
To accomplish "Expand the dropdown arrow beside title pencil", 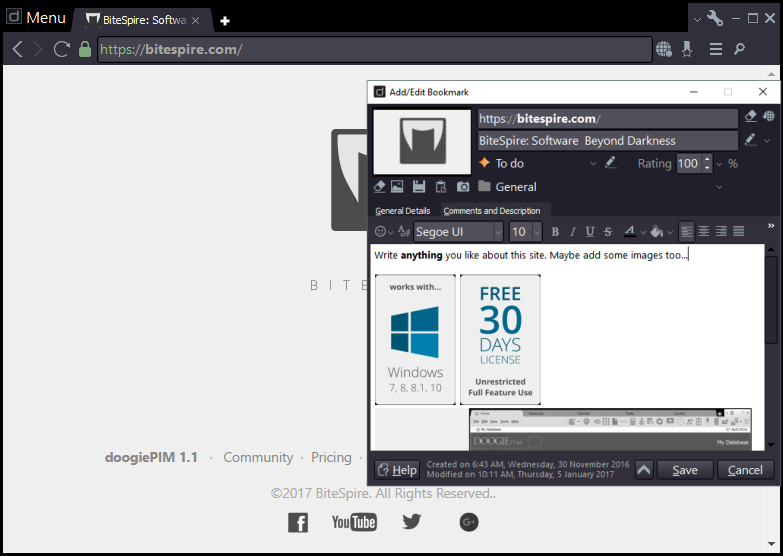I will (x=768, y=141).
